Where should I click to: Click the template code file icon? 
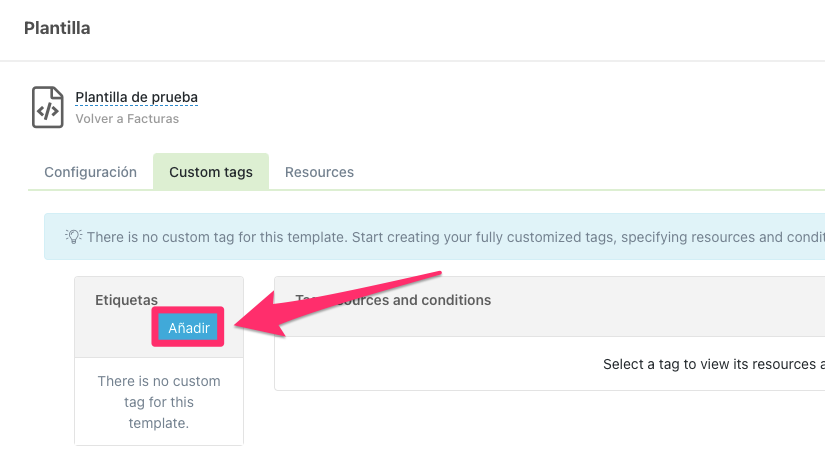click(x=48, y=107)
